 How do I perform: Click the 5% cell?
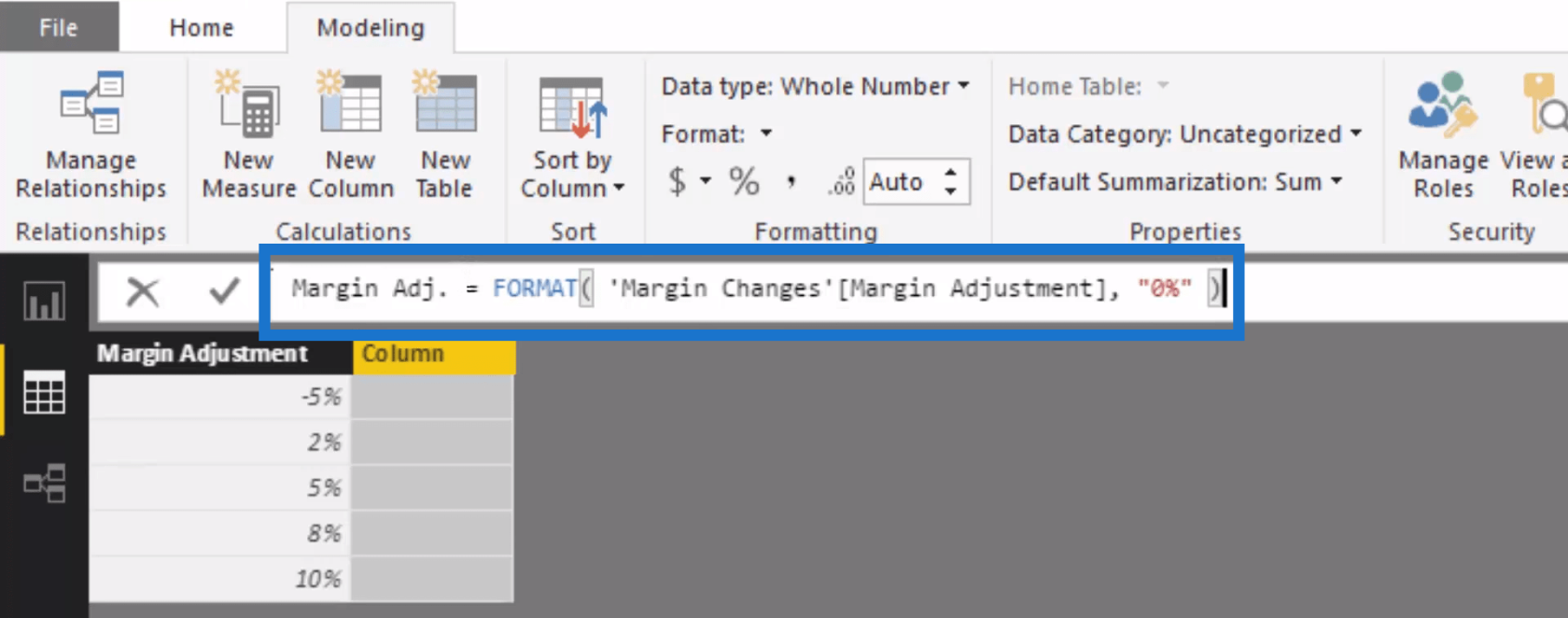click(219, 488)
